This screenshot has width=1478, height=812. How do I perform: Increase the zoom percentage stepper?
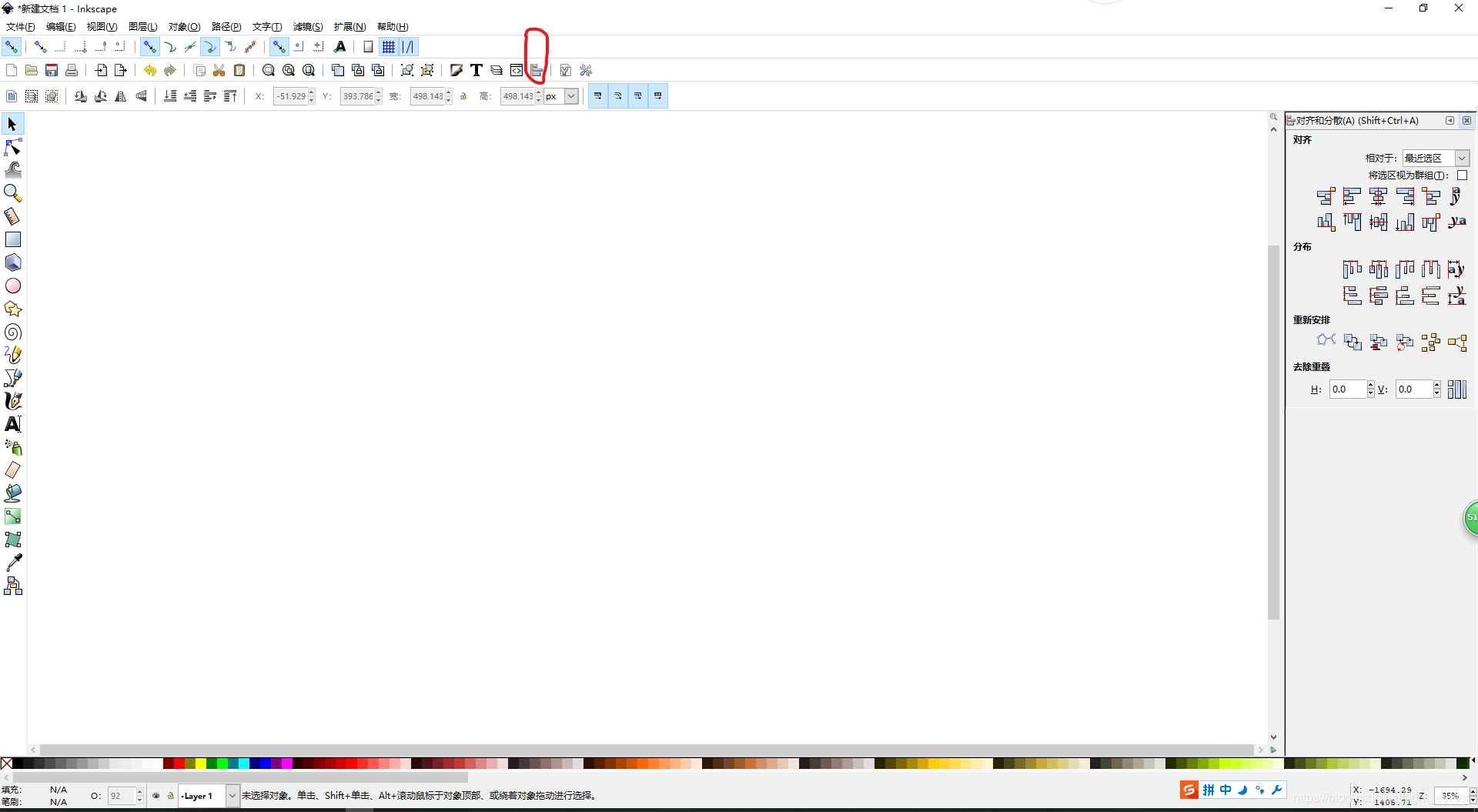[x=1473, y=791]
